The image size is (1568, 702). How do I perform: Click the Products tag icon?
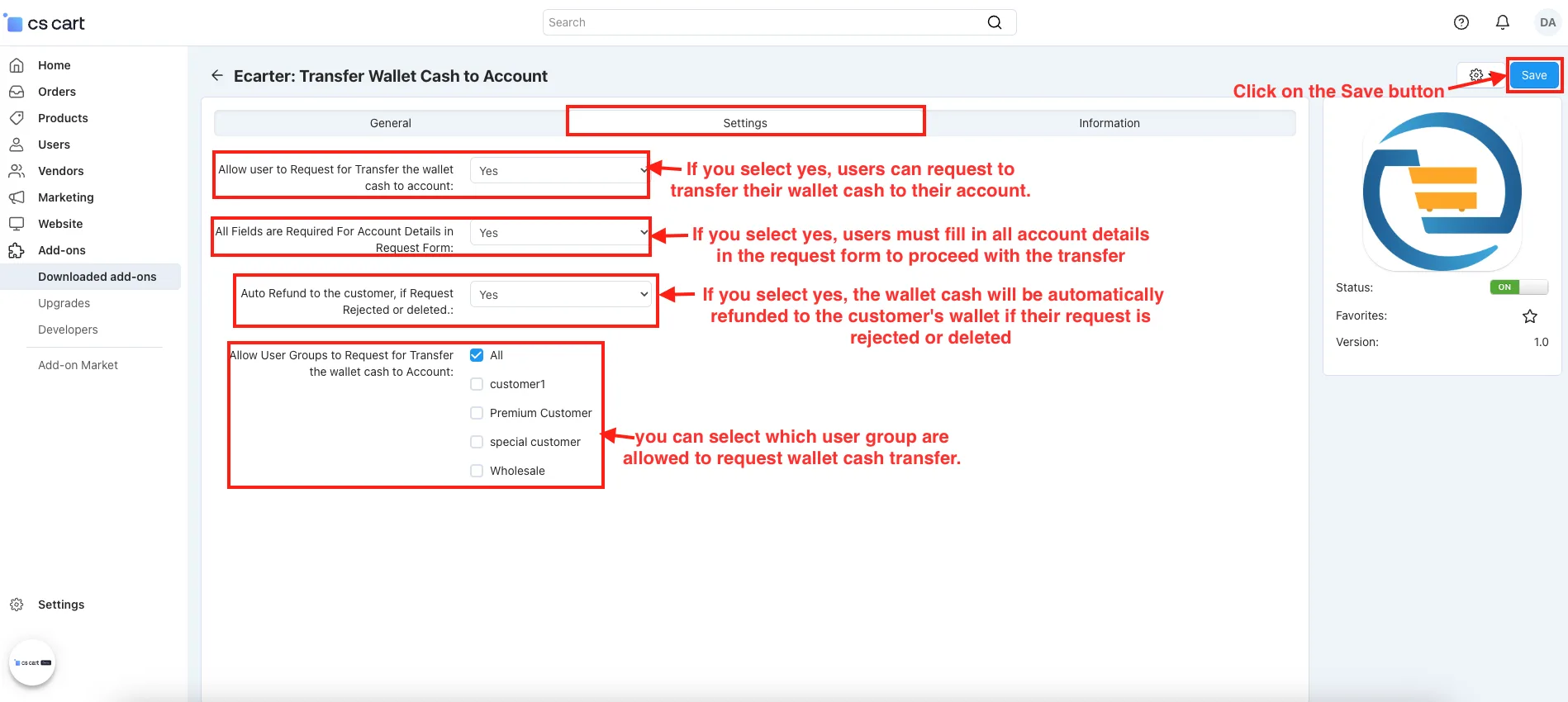pyautogui.click(x=17, y=118)
